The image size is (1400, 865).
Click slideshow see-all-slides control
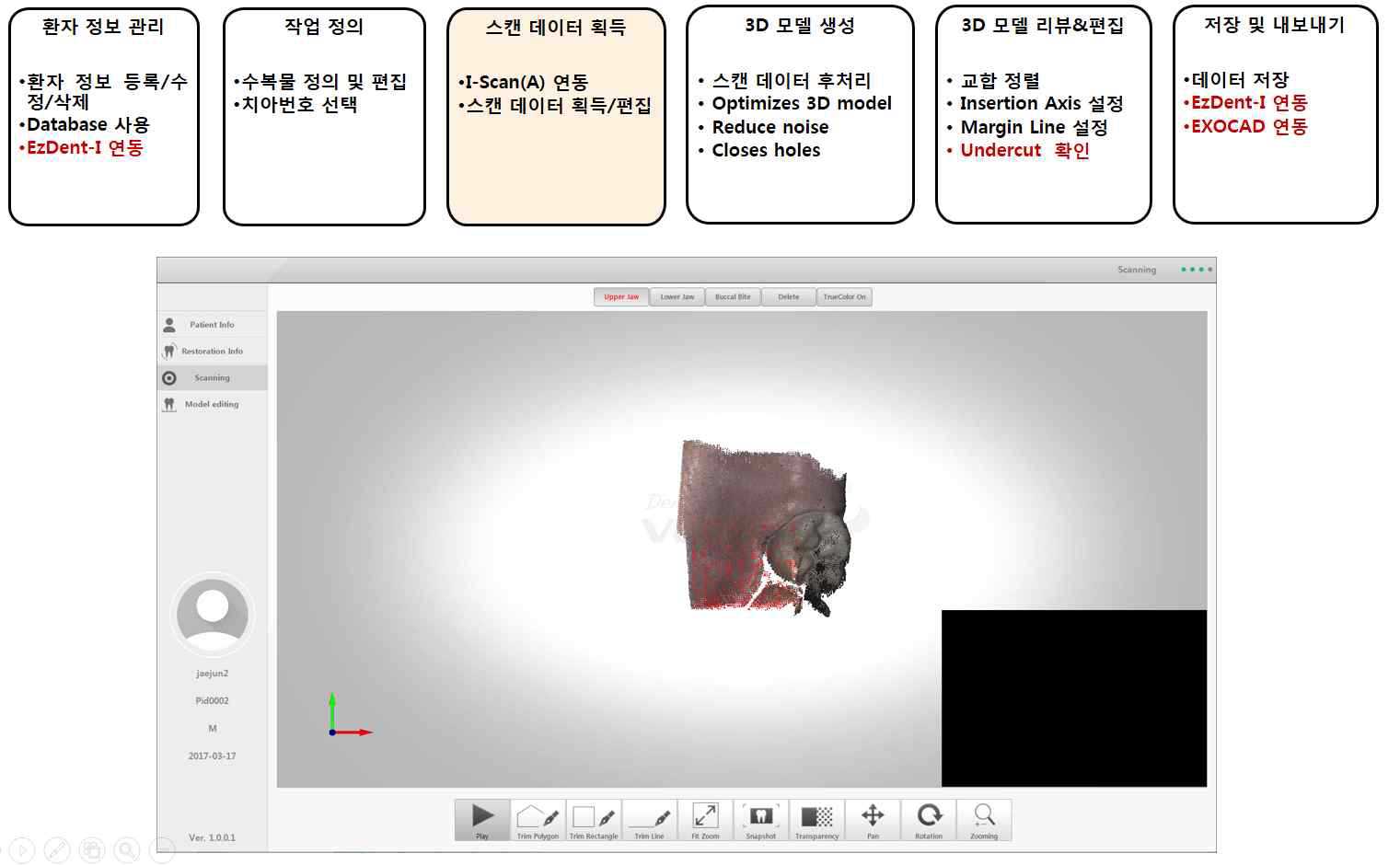pyautogui.click(x=92, y=850)
